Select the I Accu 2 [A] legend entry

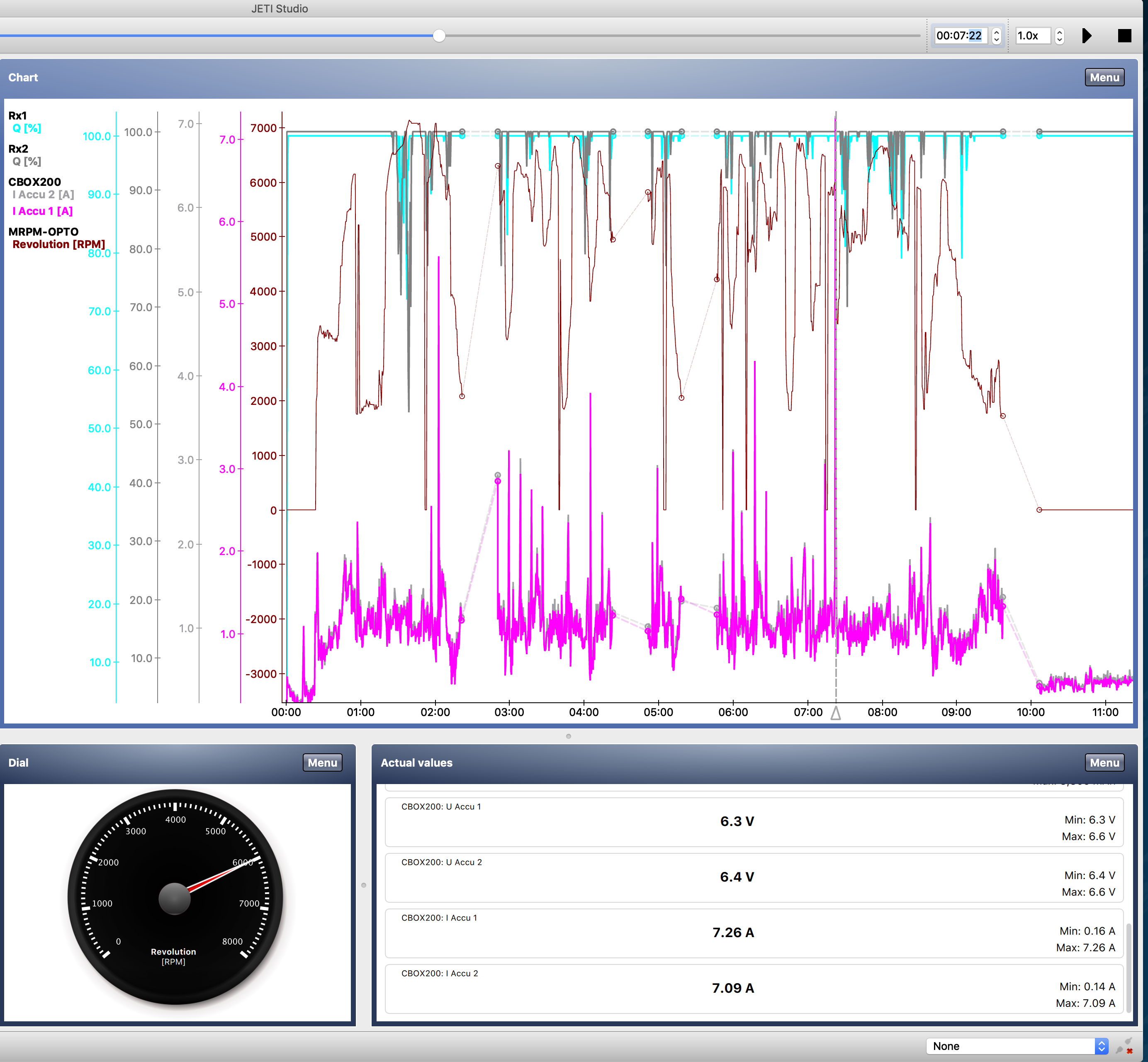43,194
